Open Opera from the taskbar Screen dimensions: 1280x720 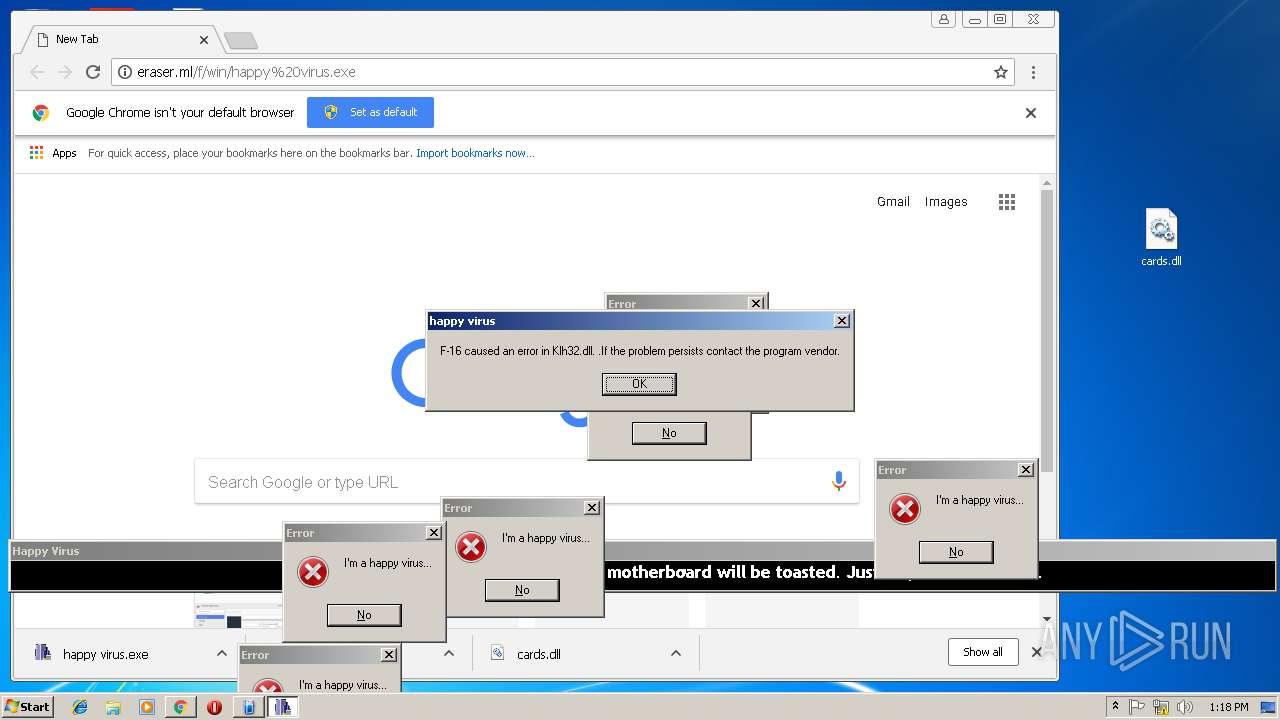[x=214, y=707]
